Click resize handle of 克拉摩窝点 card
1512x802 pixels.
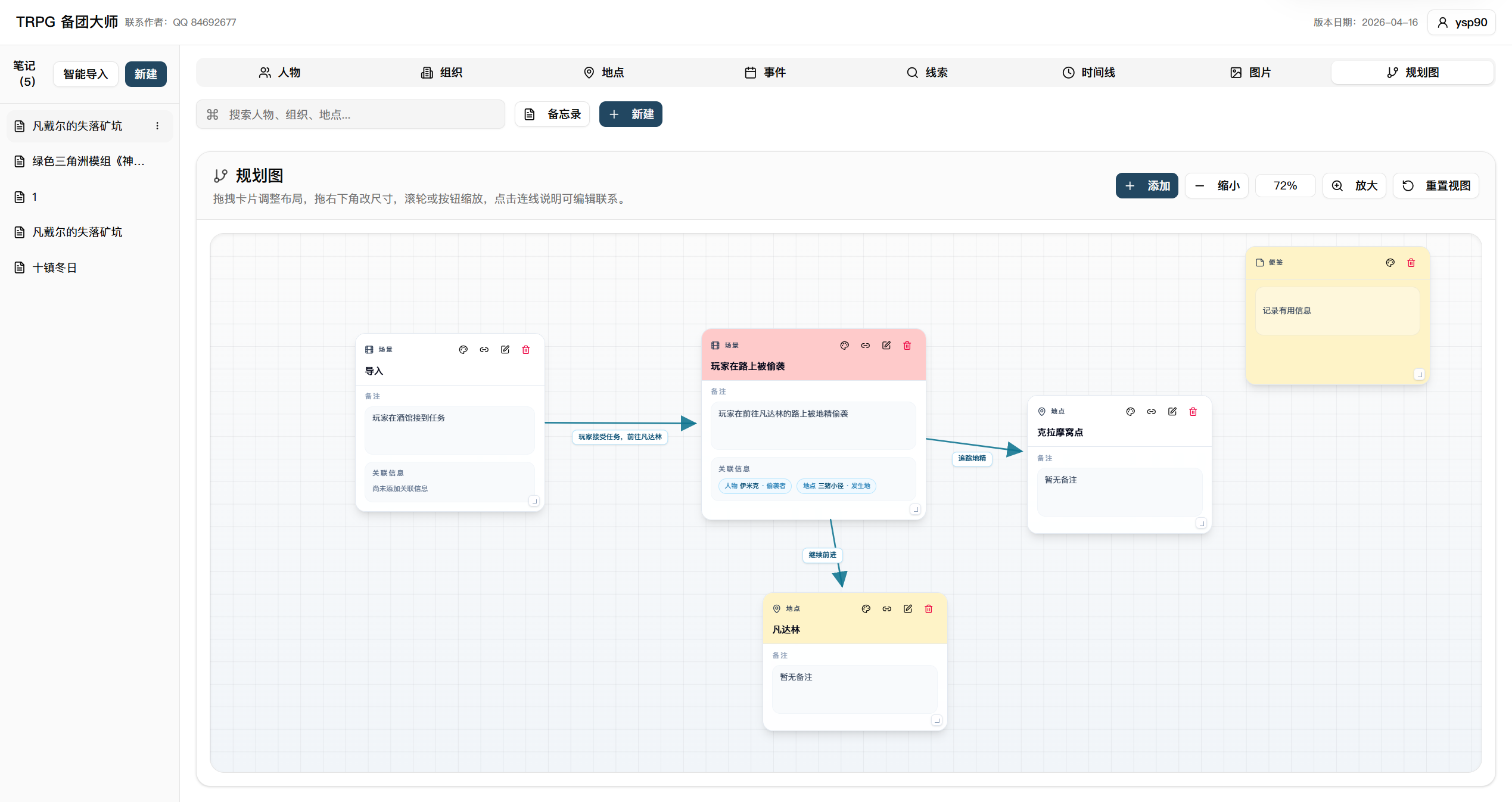pyautogui.click(x=1202, y=523)
